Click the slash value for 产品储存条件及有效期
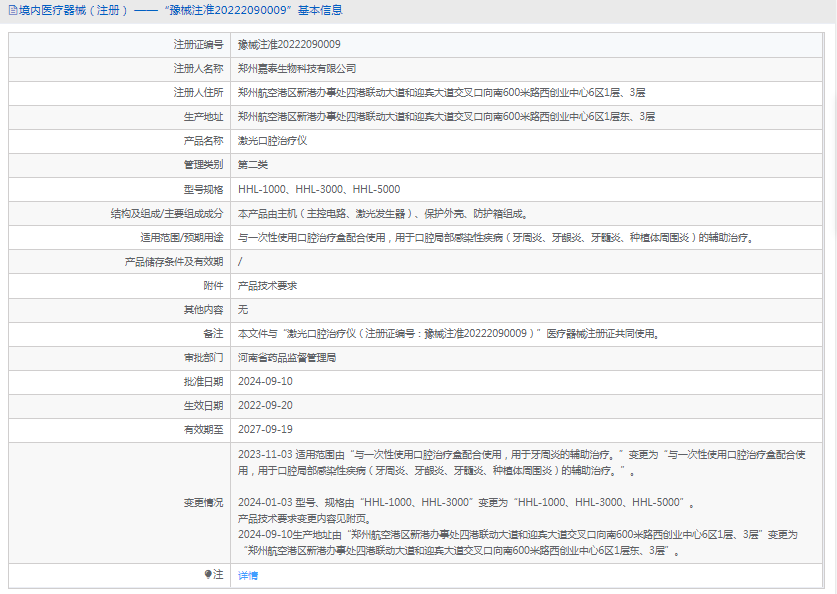 (240, 262)
